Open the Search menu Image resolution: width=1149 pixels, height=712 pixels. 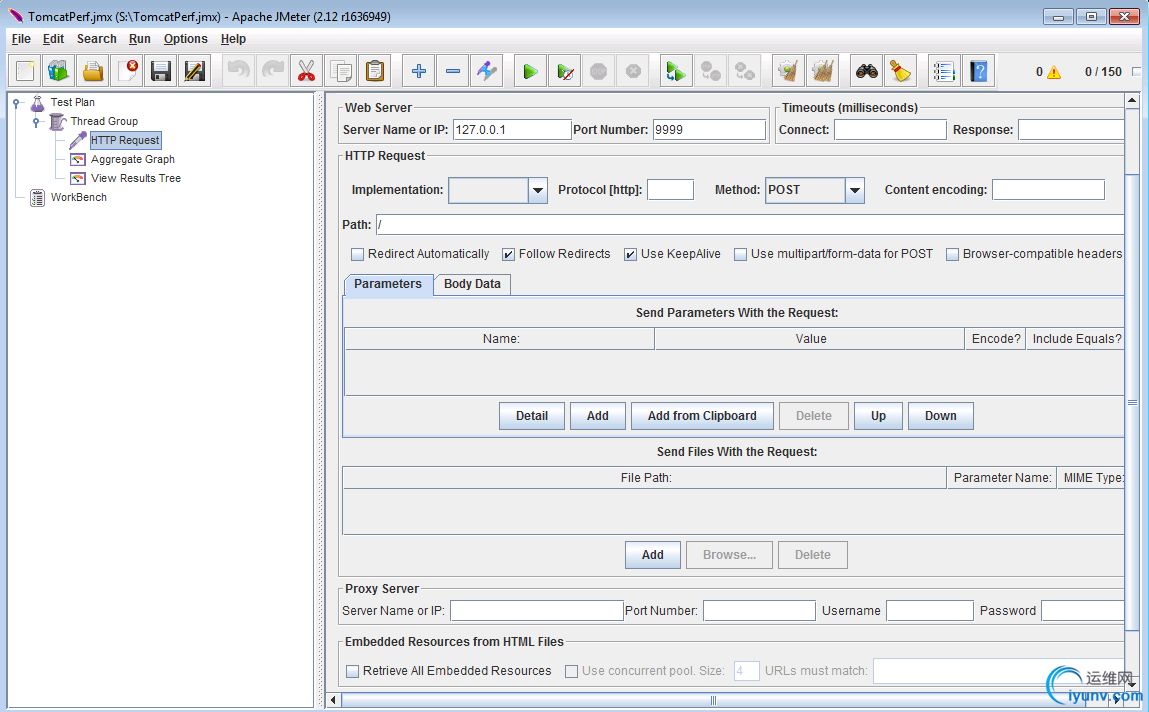(97, 39)
